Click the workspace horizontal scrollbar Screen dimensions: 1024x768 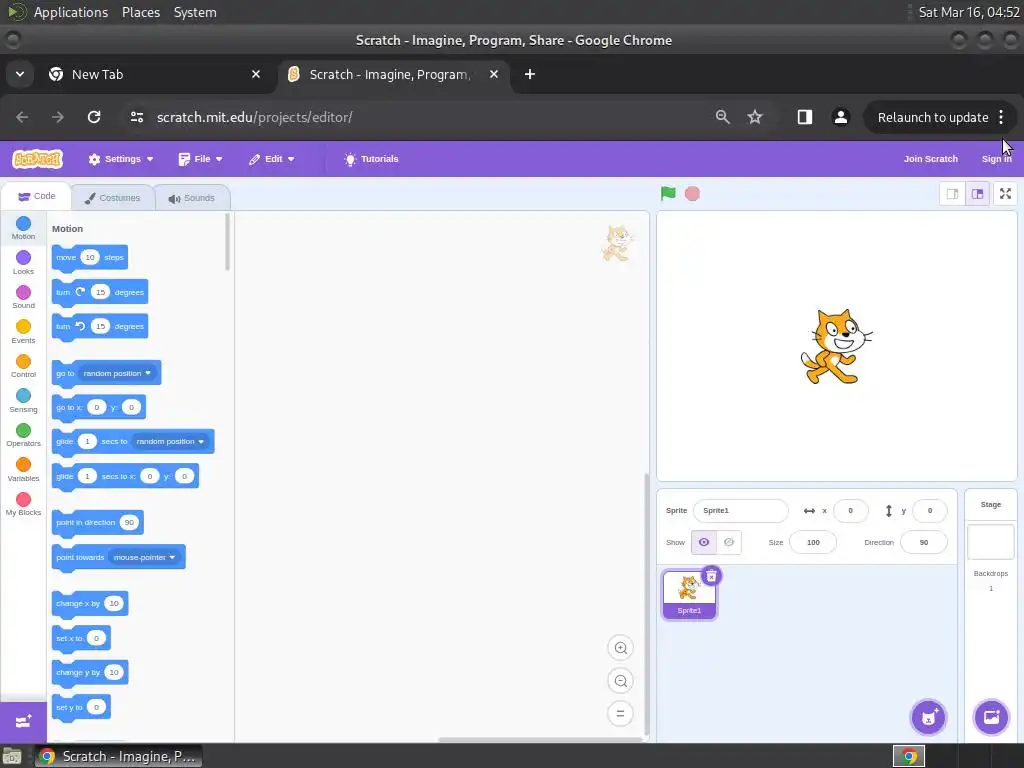(x=539, y=740)
